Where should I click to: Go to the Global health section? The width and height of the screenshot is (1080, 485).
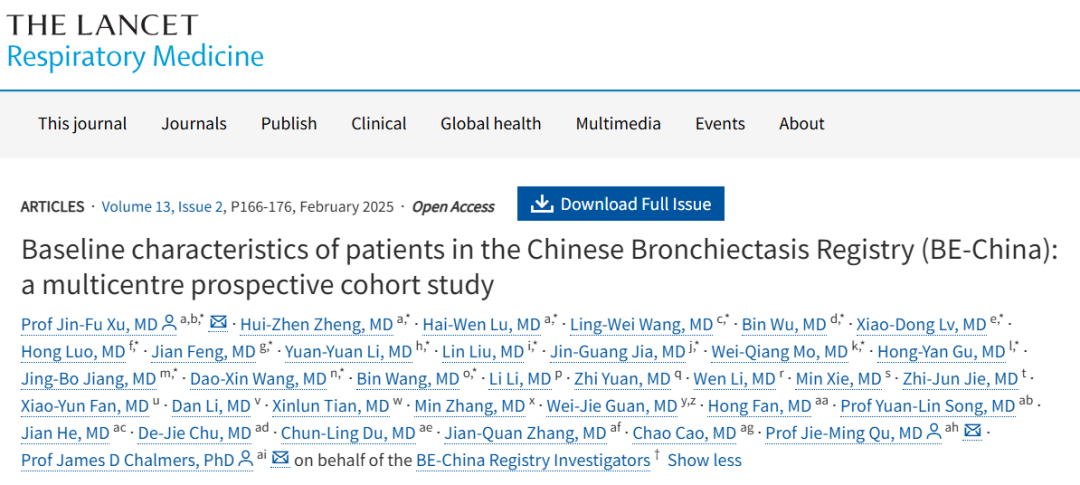[491, 124]
